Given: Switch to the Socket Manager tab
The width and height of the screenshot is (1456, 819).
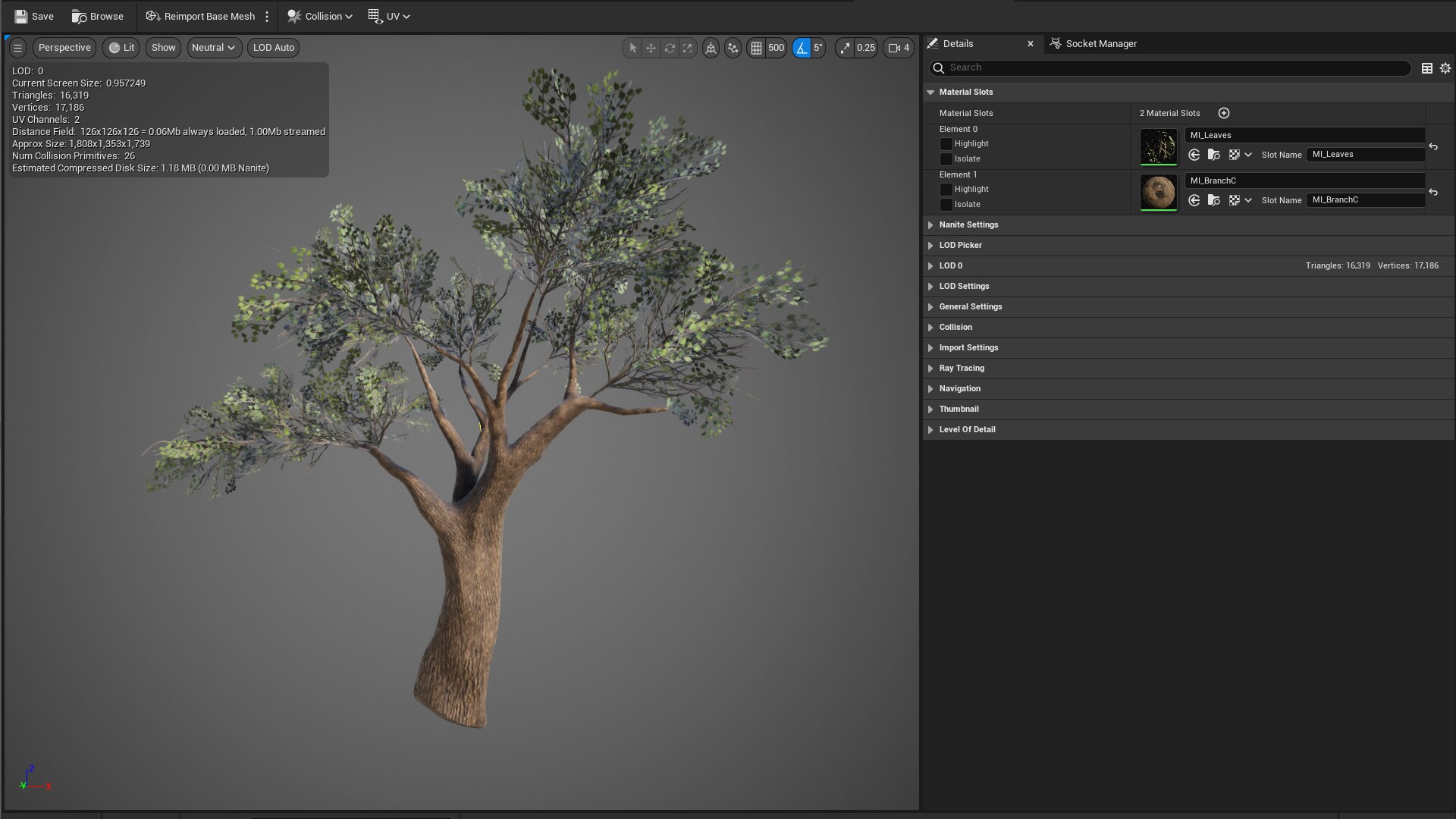Looking at the screenshot, I should click(x=1101, y=43).
